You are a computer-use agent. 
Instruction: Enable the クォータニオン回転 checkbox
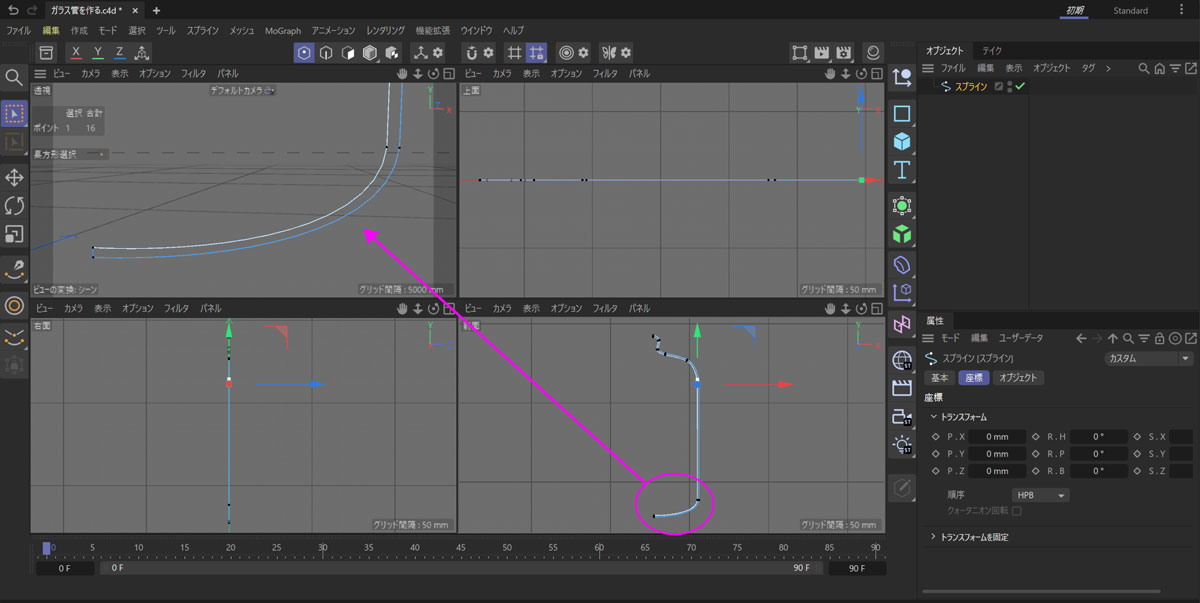1017,511
